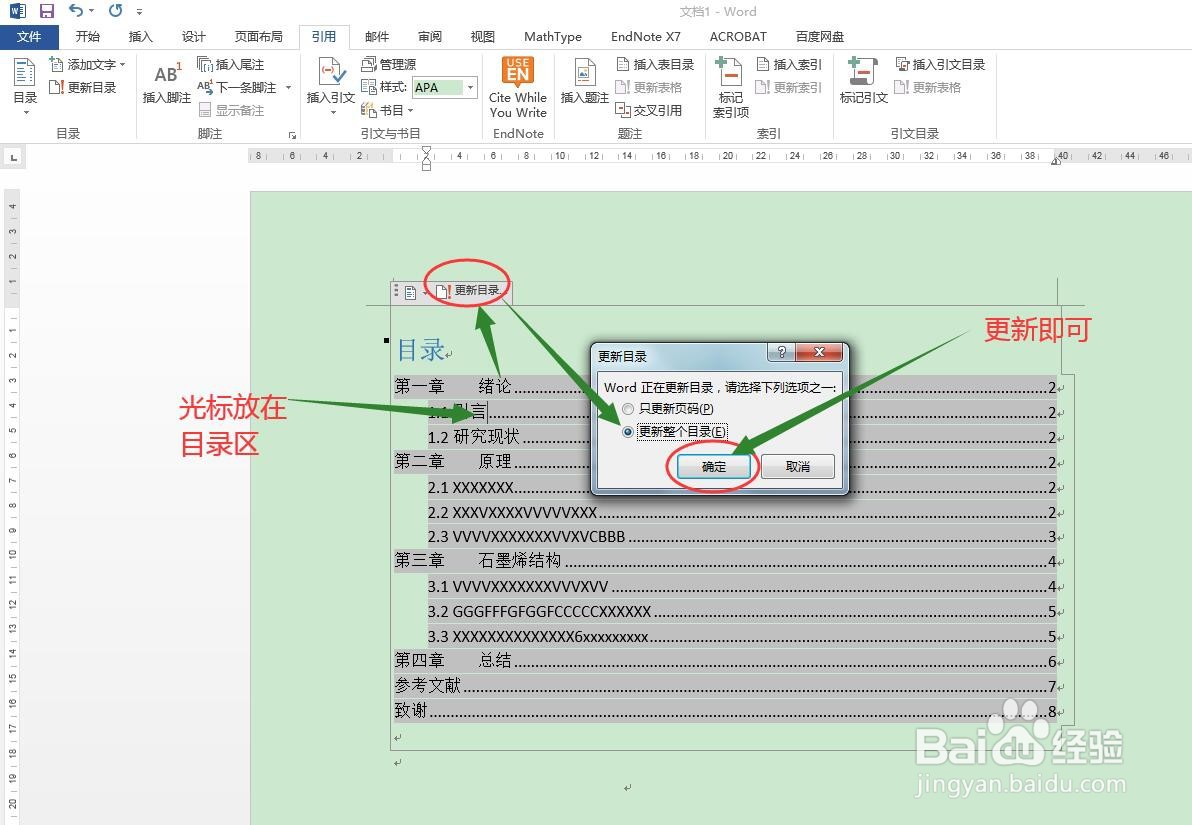This screenshot has height=825, width=1192.
Task: Open the footnote group dialog launcher
Action: pyautogui.click(x=292, y=135)
